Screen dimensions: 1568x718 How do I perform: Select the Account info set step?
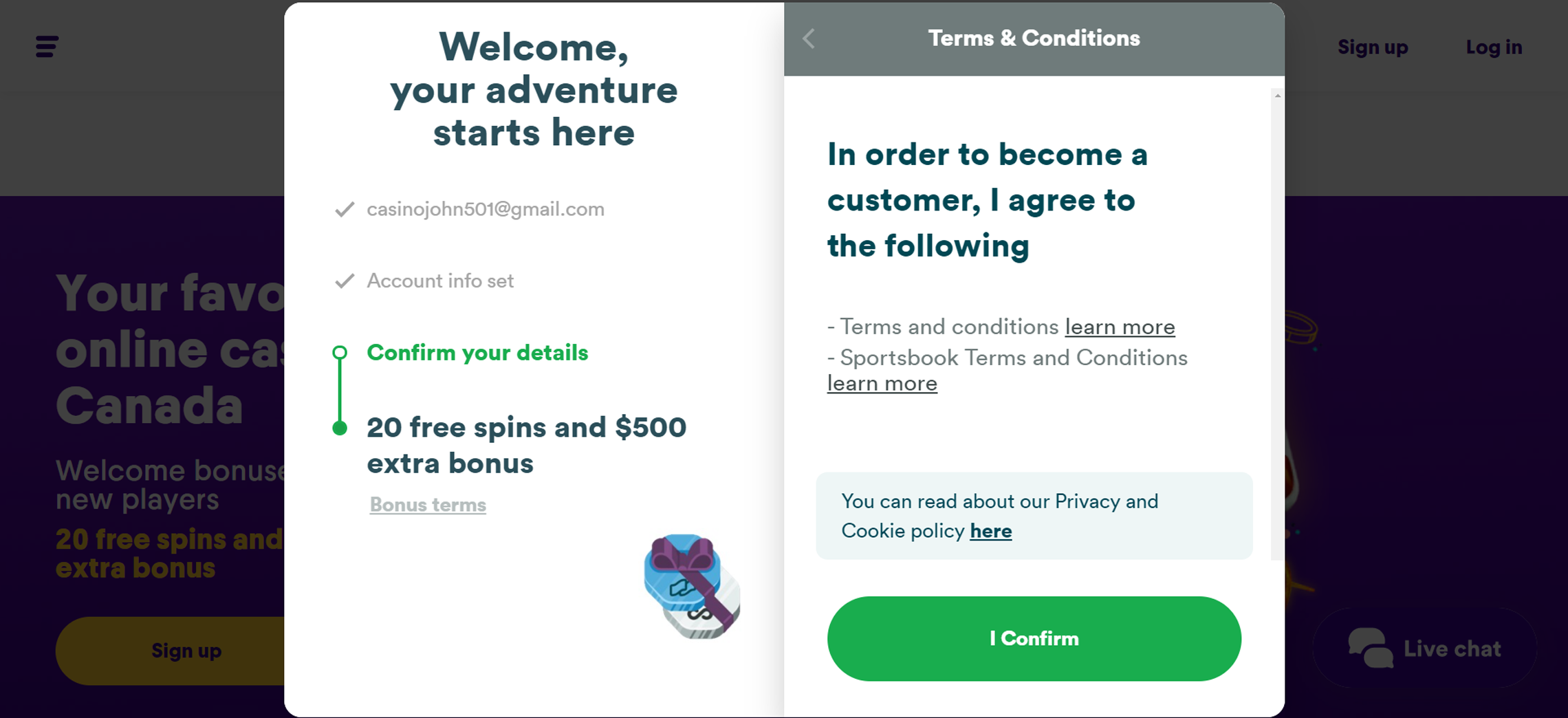(x=440, y=281)
